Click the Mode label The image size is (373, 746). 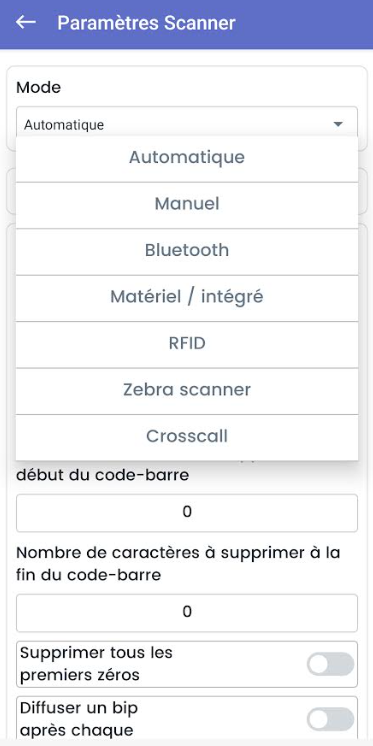(x=39, y=88)
